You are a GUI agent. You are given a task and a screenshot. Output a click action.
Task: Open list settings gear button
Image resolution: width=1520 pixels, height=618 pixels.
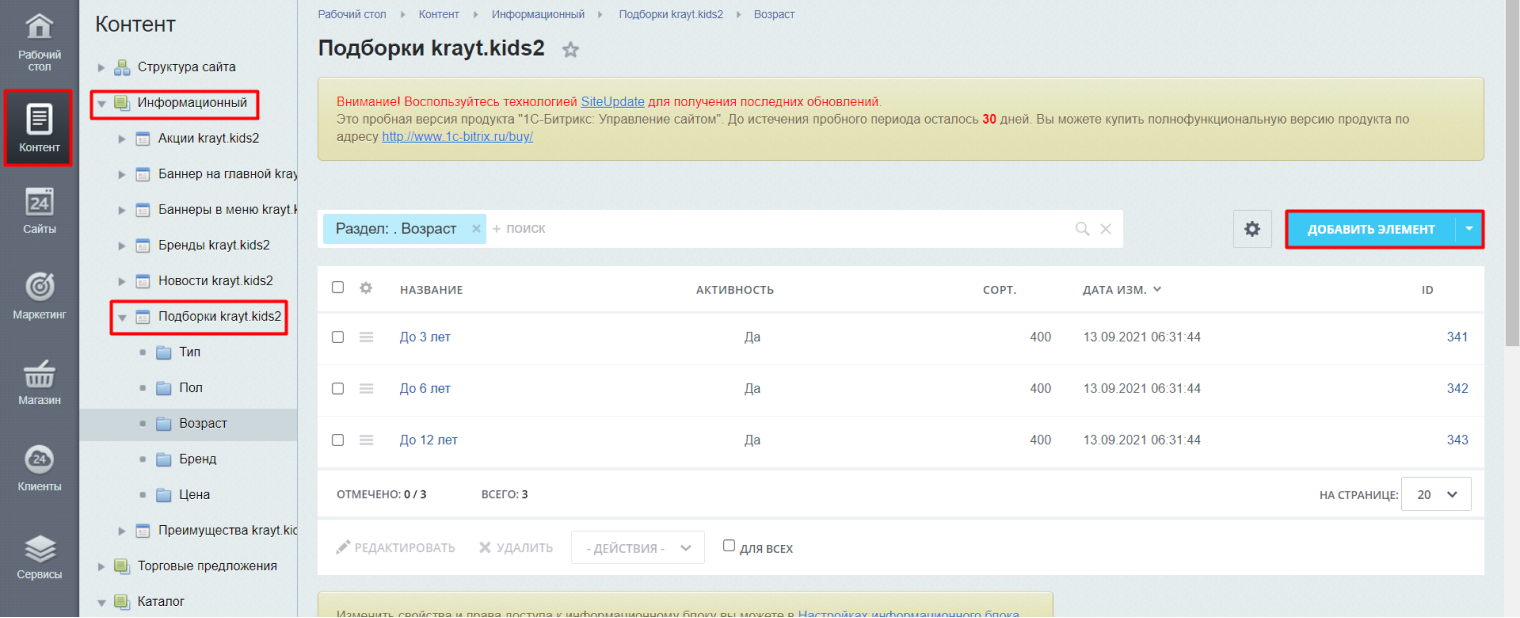pos(1252,229)
